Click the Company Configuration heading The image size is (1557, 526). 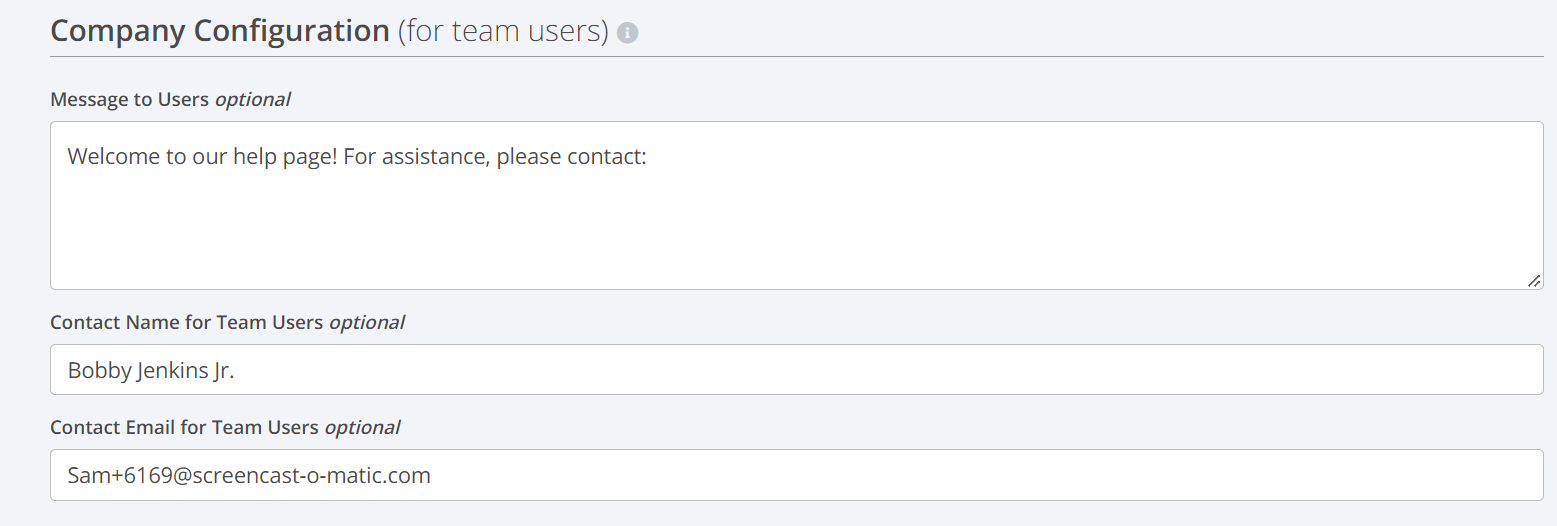pos(220,31)
